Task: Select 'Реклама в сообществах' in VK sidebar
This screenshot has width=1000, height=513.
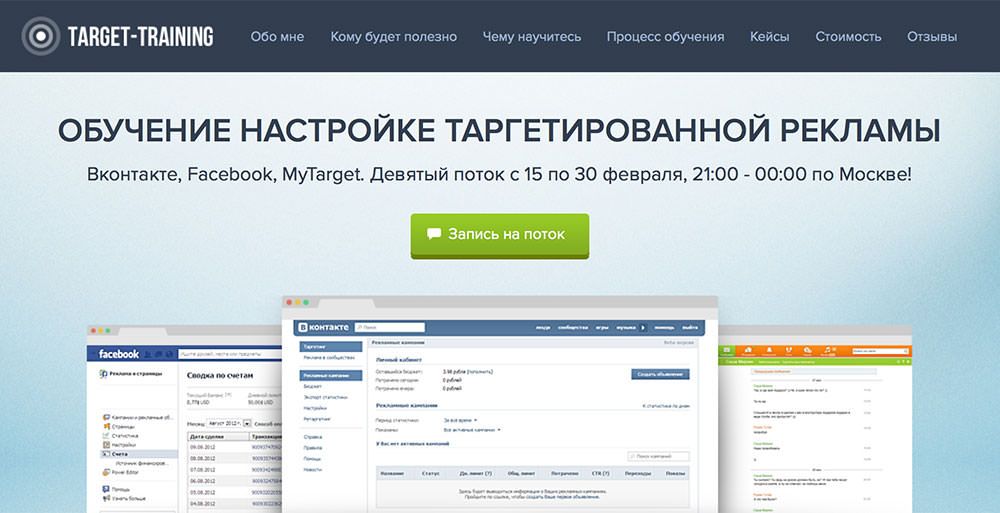Action: [x=329, y=357]
